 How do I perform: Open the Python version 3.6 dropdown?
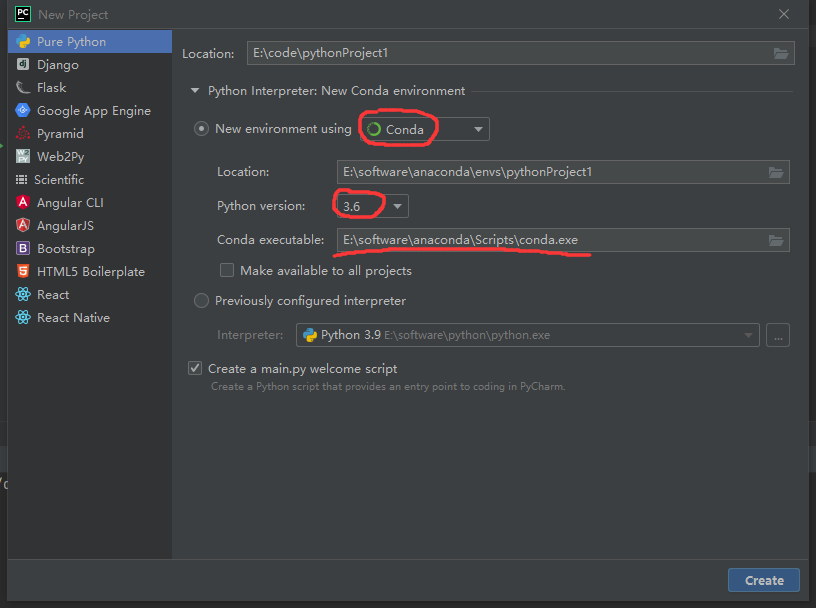pos(373,206)
